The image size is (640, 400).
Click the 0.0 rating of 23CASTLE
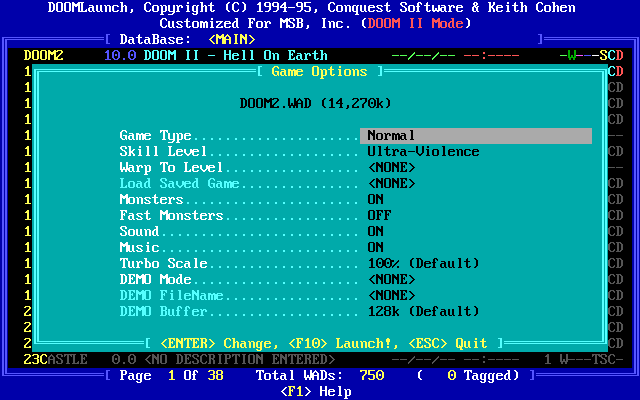click(x=124, y=359)
